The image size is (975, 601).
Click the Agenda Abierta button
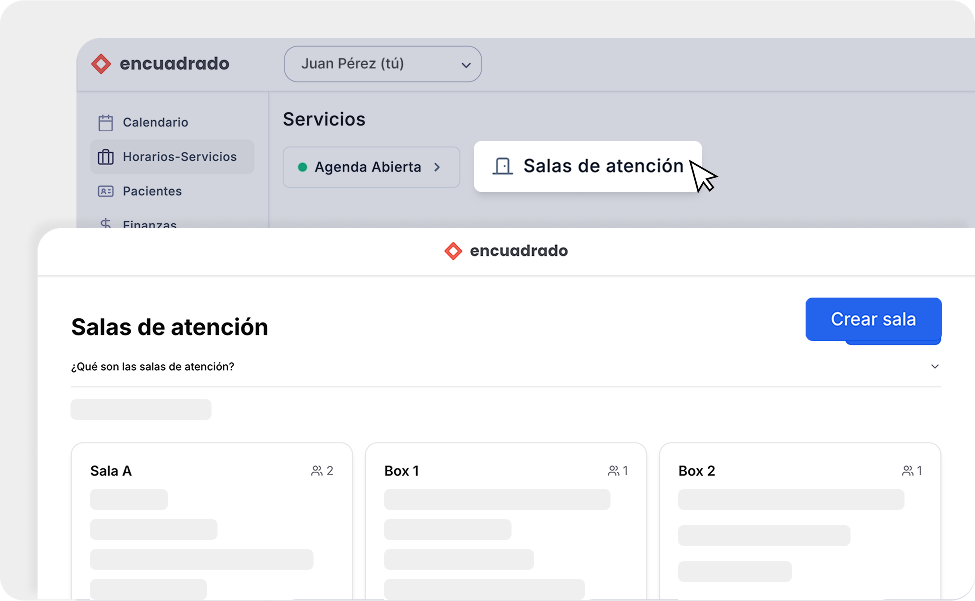tap(371, 167)
